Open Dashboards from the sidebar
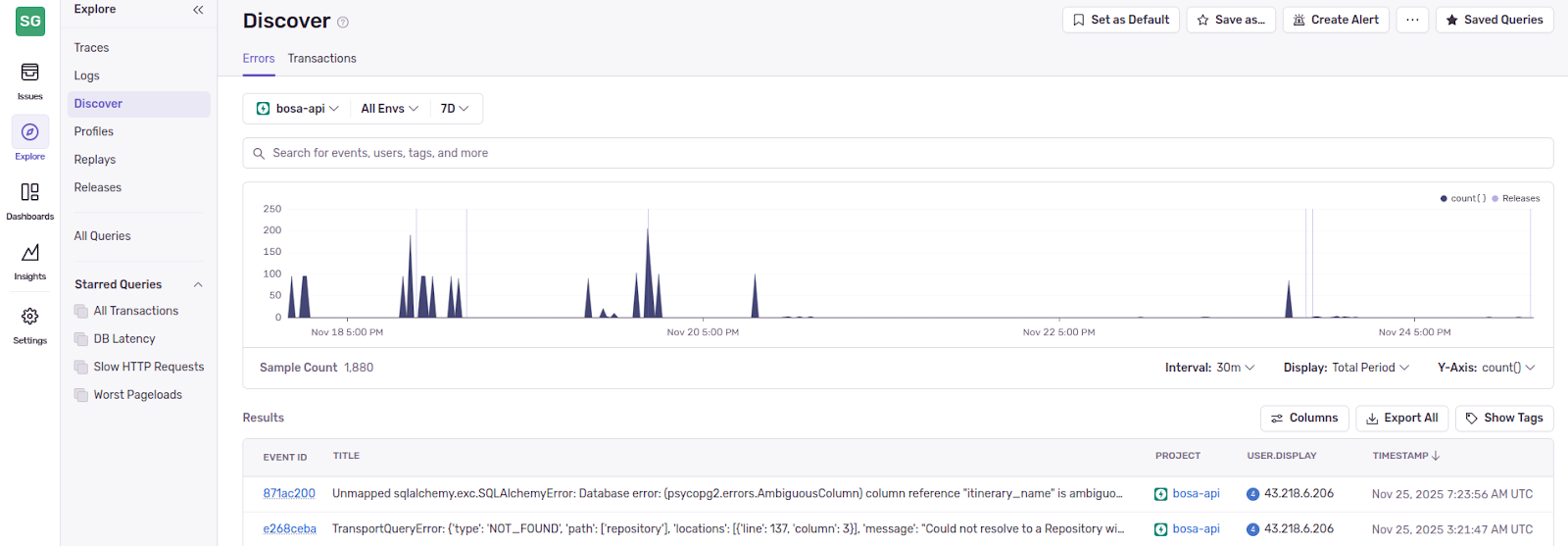This screenshot has height=546, width=1568. (29, 200)
